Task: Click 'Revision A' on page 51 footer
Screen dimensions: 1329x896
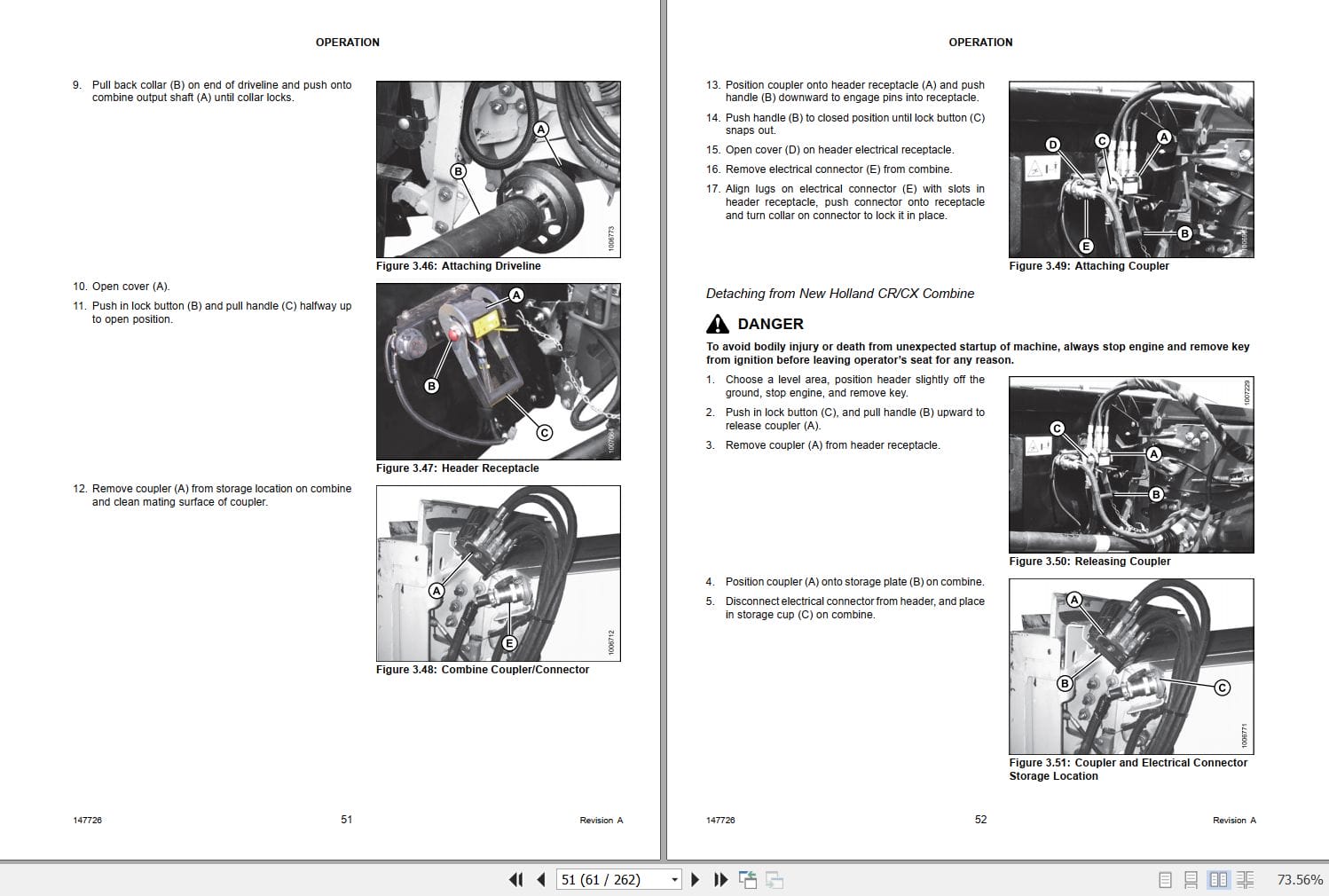Action: tap(602, 821)
